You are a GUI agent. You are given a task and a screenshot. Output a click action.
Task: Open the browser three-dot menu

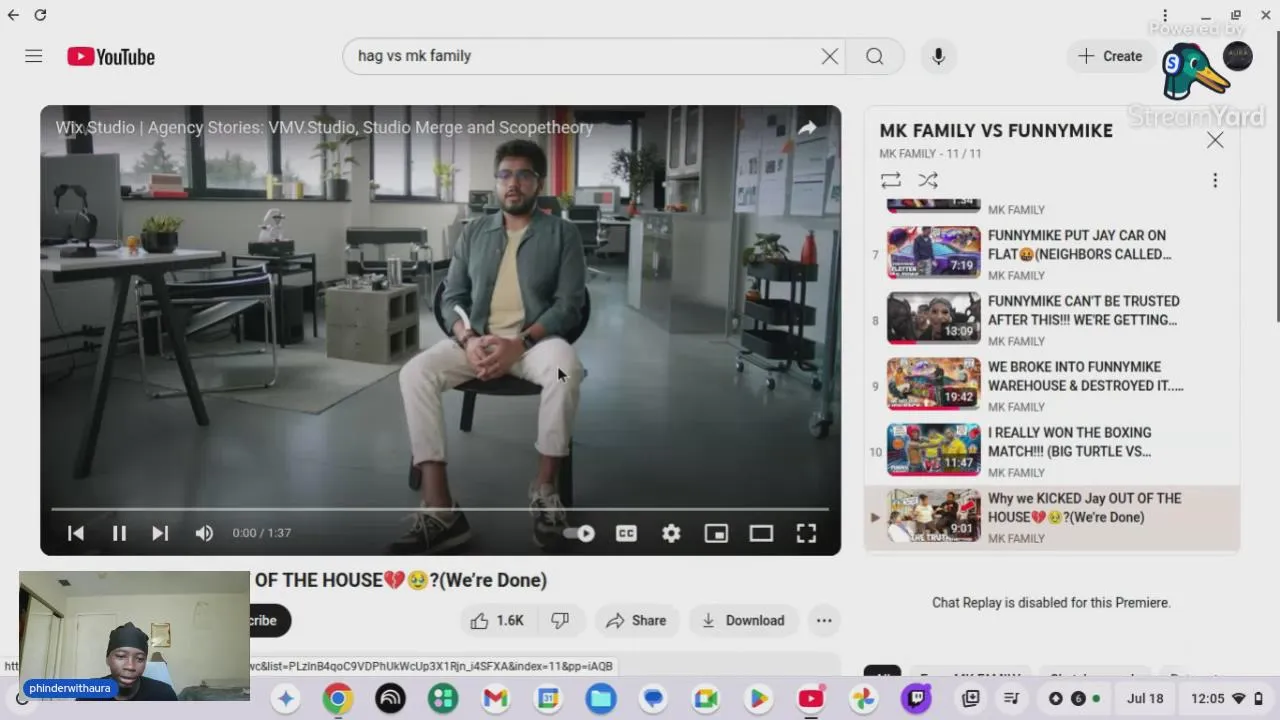(x=1165, y=15)
